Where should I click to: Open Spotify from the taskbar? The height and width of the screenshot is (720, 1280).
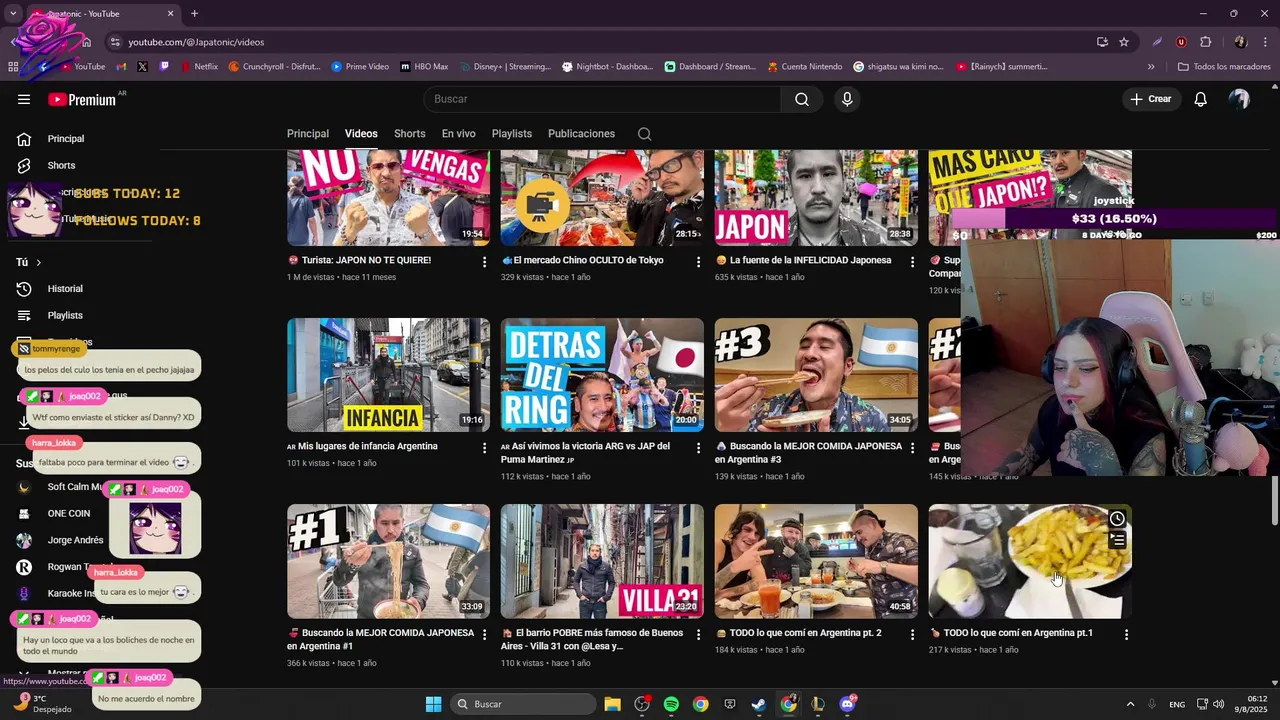tap(671, 704)
